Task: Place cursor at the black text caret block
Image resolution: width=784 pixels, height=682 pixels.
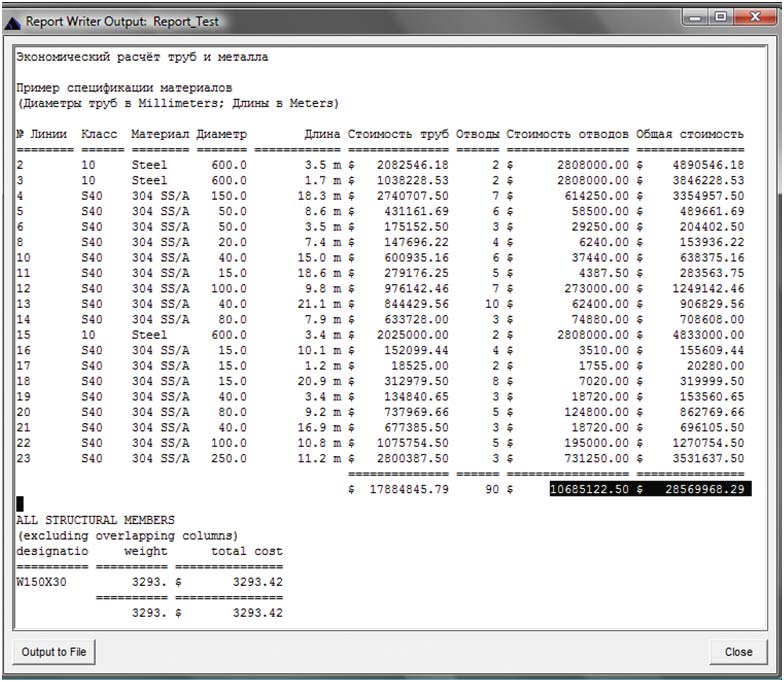Action: pyautogui.click(x=20, y=504)
